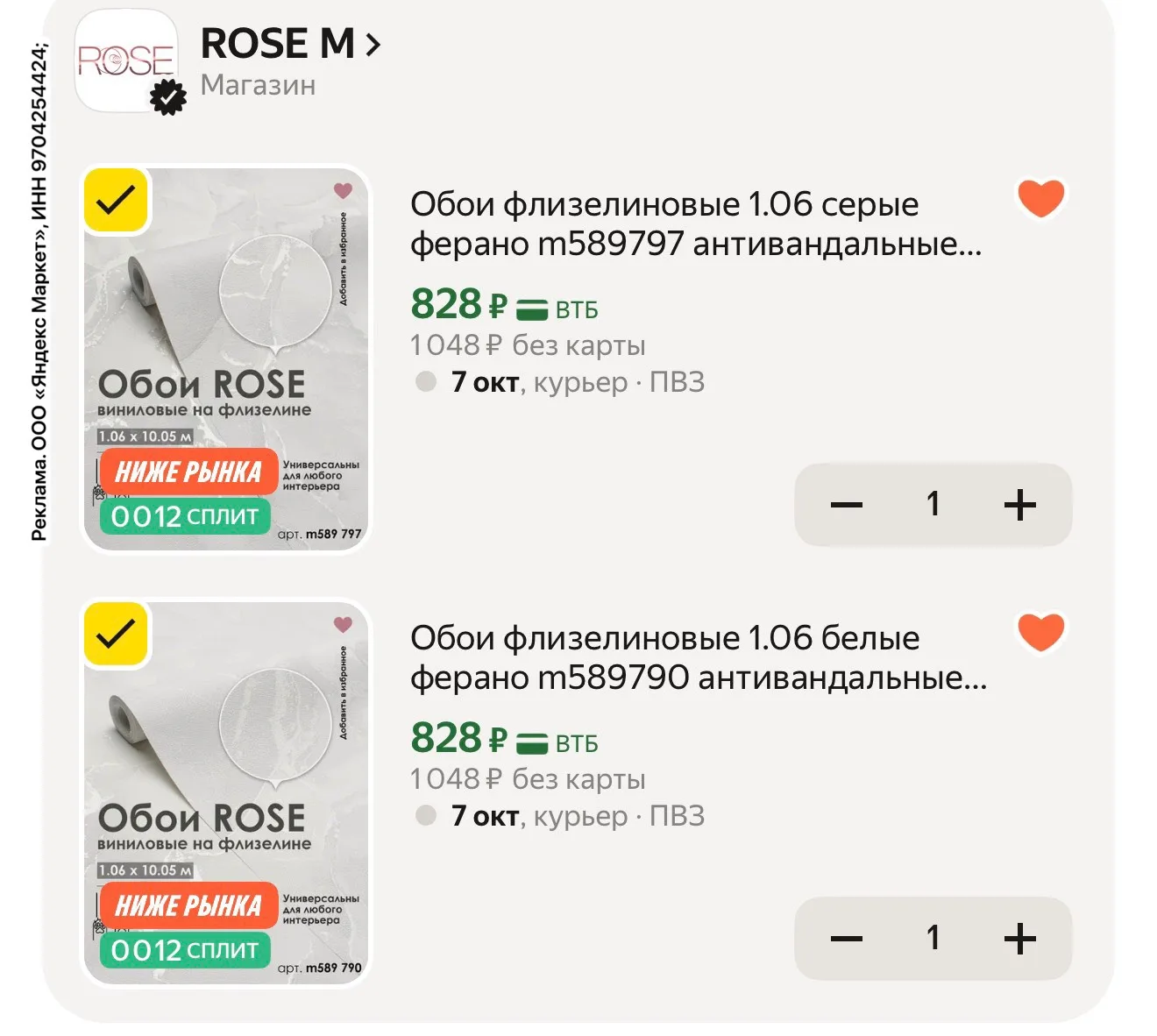Decrease quantity of white wallpaper m589790
The height and width of the screenshot is (1036, 1157).
coord(847,938)
